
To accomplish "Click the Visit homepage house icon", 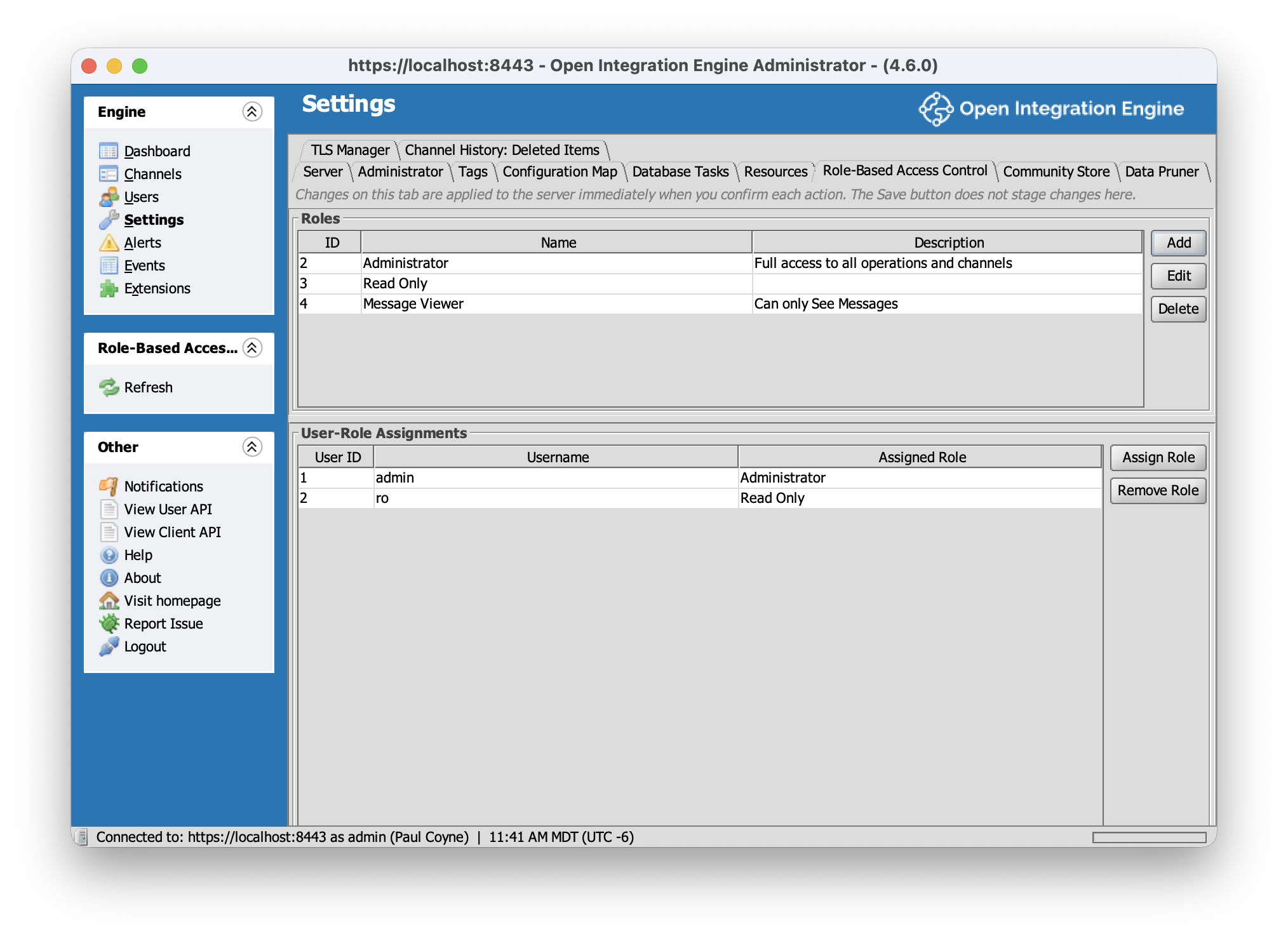I will 109,601.
